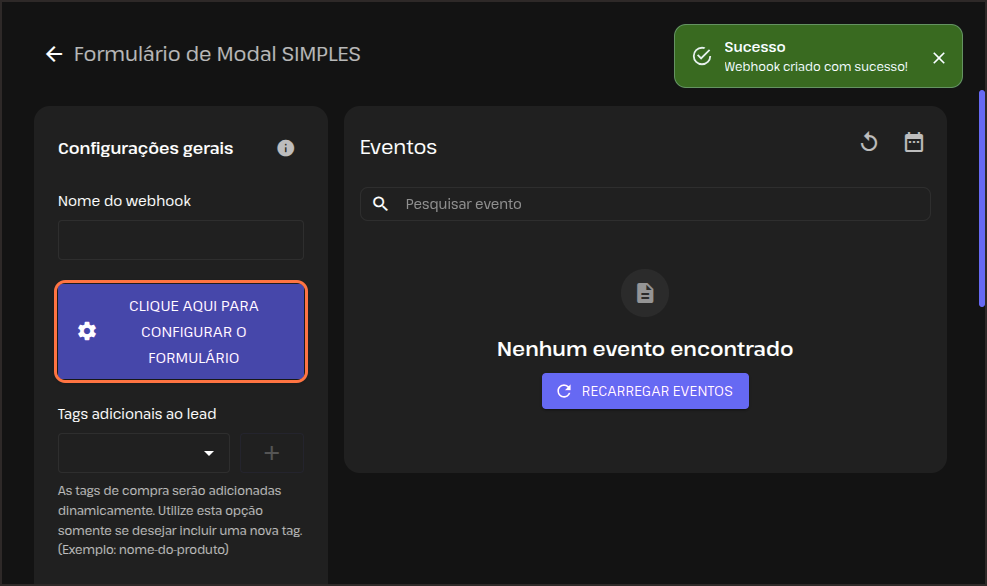
Task: Click the gear icon in the configure button
Action: click(x=87, y=332)
